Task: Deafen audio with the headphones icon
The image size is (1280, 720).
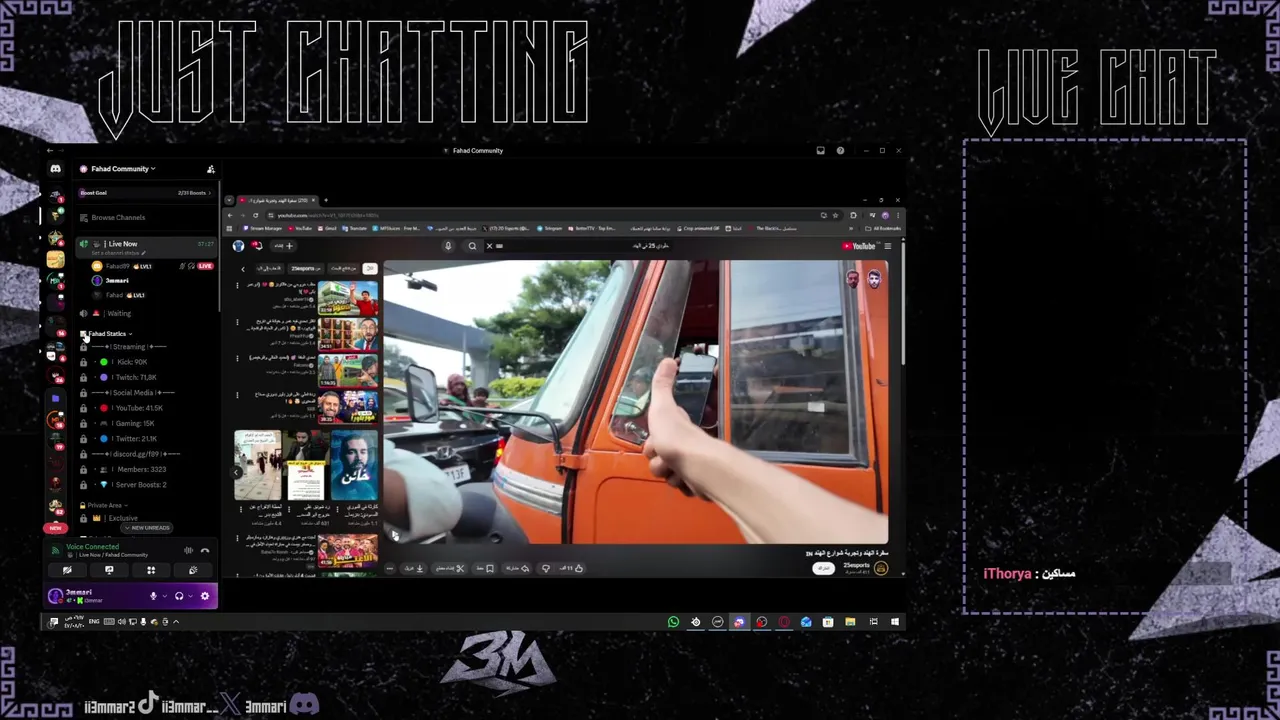Action: click(179, 596)
